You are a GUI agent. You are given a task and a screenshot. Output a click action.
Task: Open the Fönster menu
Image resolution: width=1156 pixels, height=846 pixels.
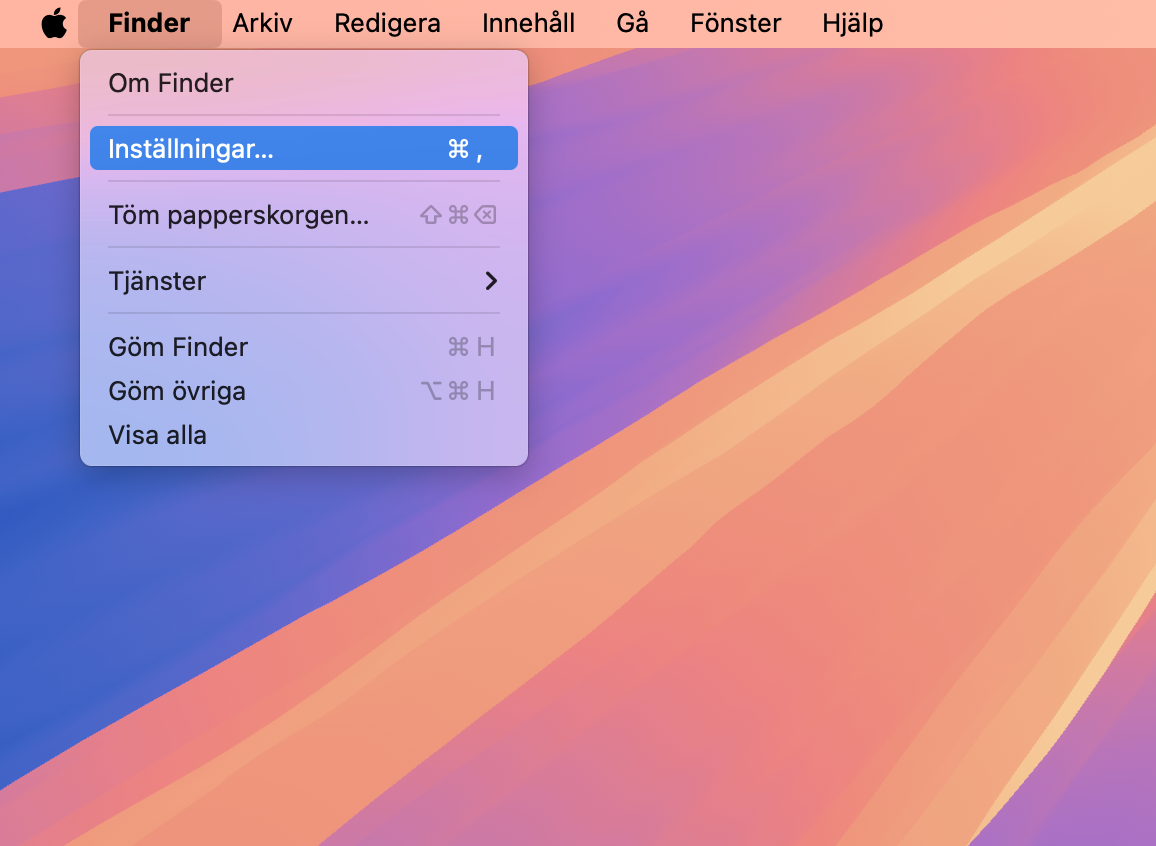pyautogui.click(x=735, y=23)
